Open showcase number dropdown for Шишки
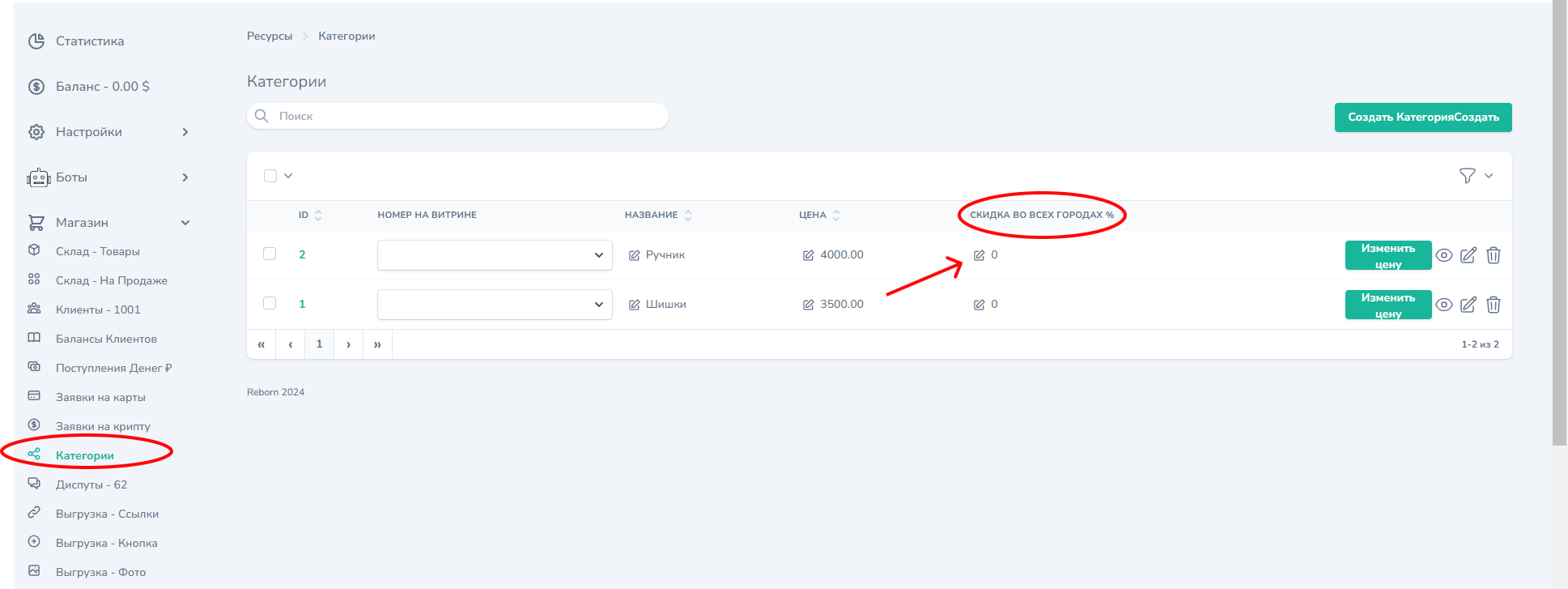Image resolution: width=1568 pixels, height=589 pixels. click(495, 305)
